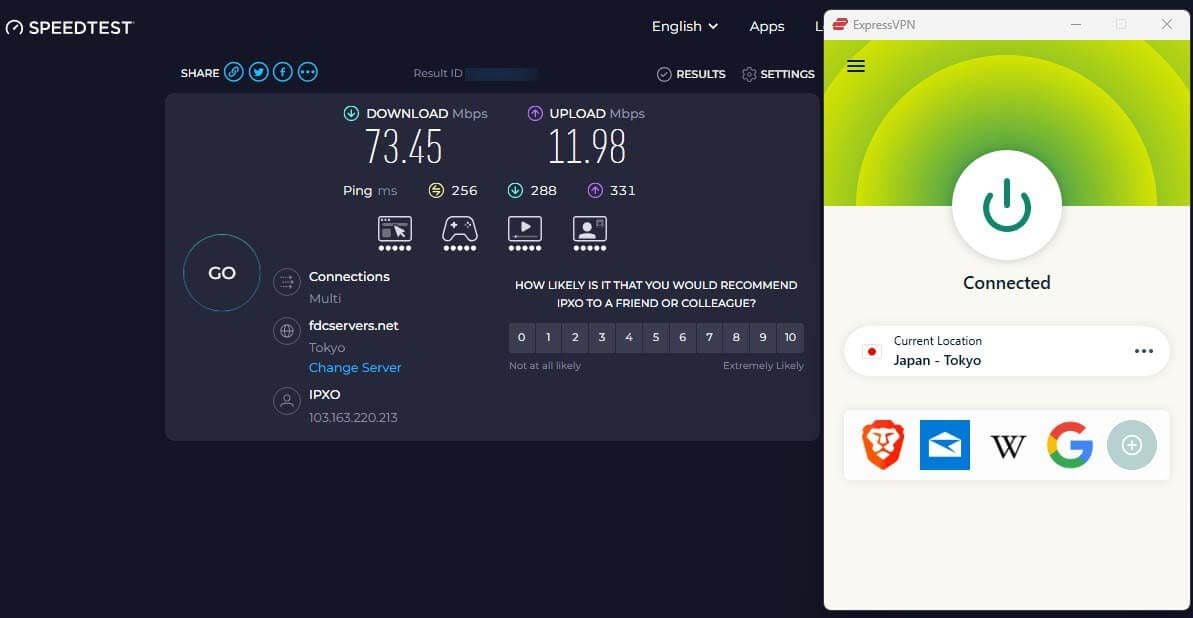Minimize the ExpressVPN window
Viewport: 1193px width, 618px height.
pos(1076,24)
